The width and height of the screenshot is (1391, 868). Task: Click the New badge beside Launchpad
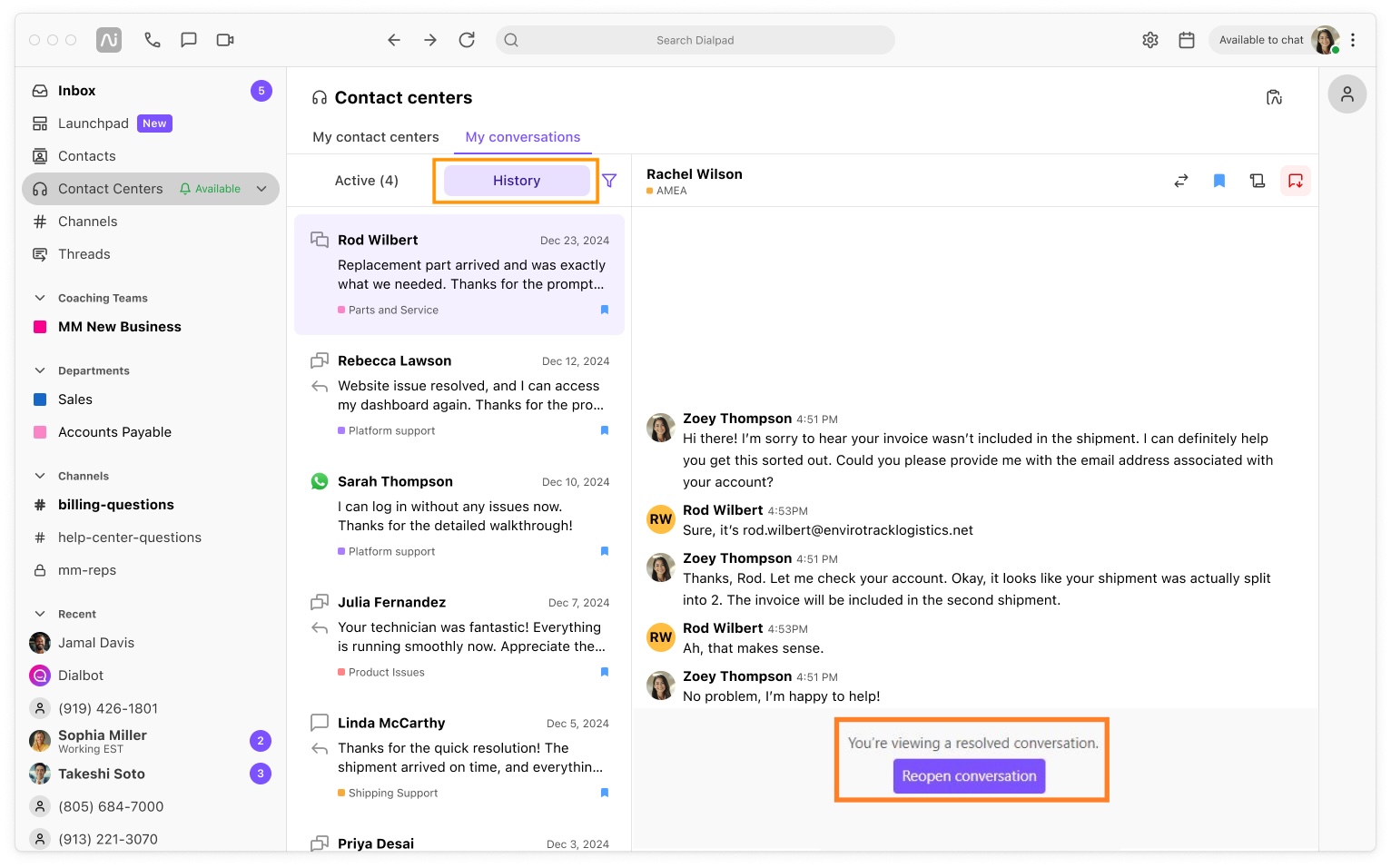(154, 123)
